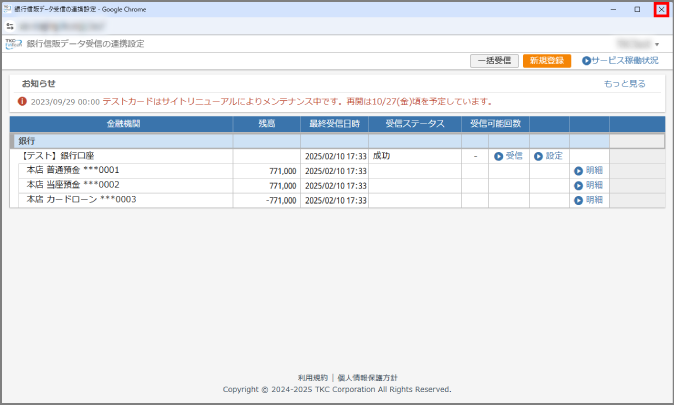
Task: Open 設定 for the 【テスト】銀行口座 row
Action: coord(537,156)
